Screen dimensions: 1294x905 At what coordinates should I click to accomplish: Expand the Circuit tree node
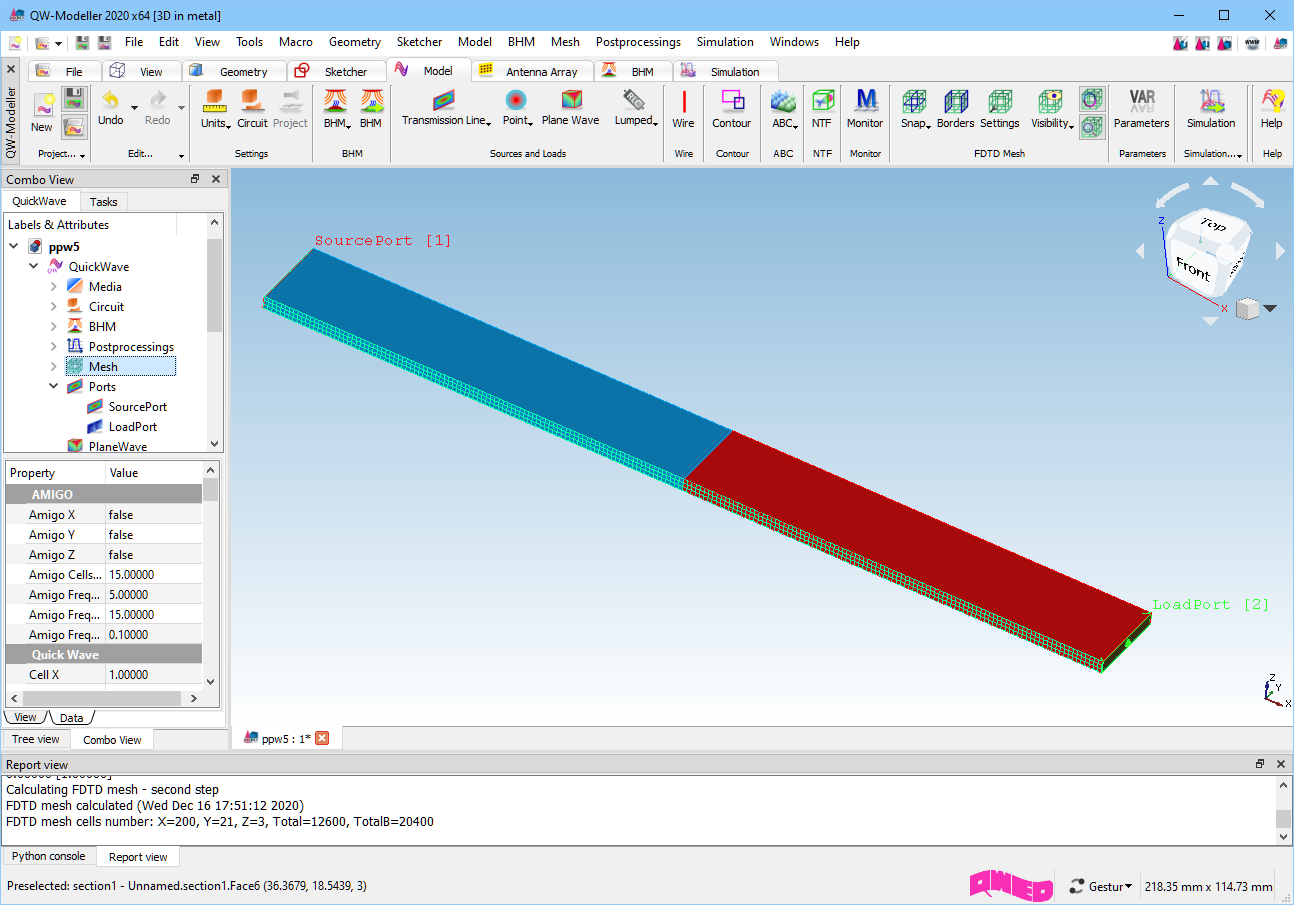[53, 307]
